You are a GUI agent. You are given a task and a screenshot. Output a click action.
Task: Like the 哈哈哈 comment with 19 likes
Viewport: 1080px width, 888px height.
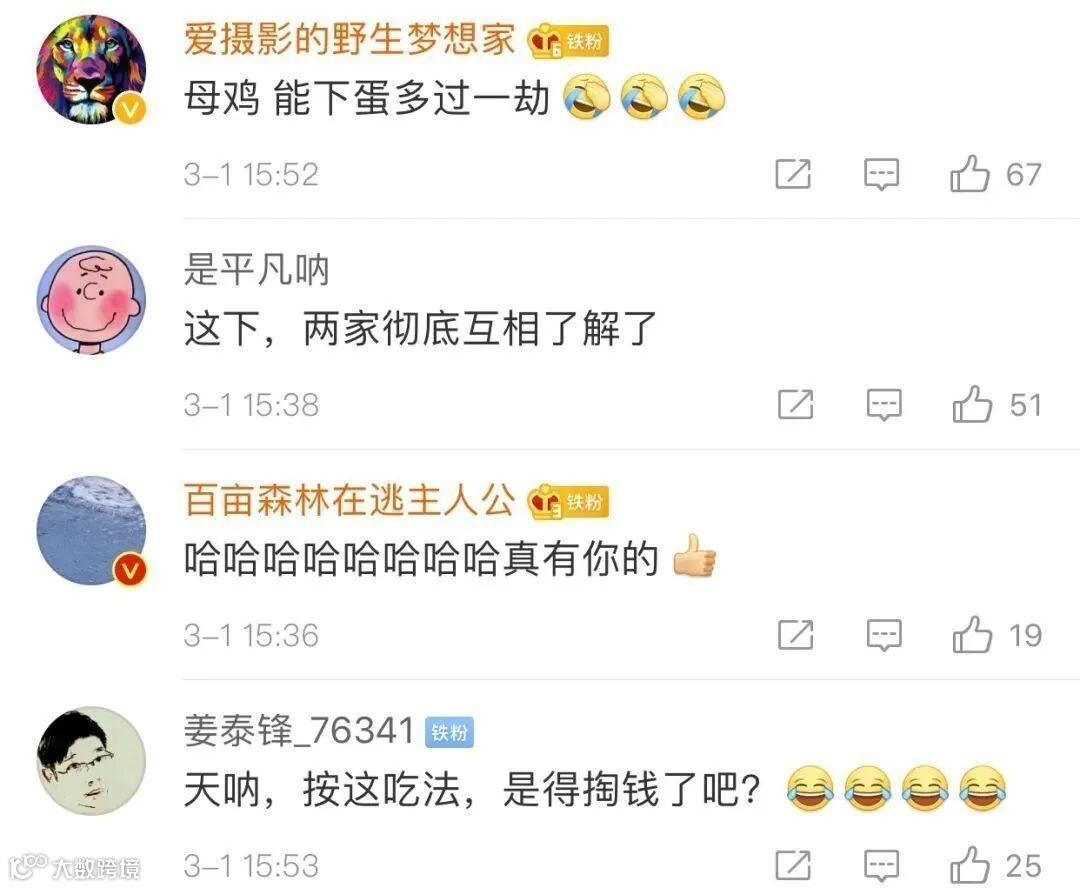972,634
